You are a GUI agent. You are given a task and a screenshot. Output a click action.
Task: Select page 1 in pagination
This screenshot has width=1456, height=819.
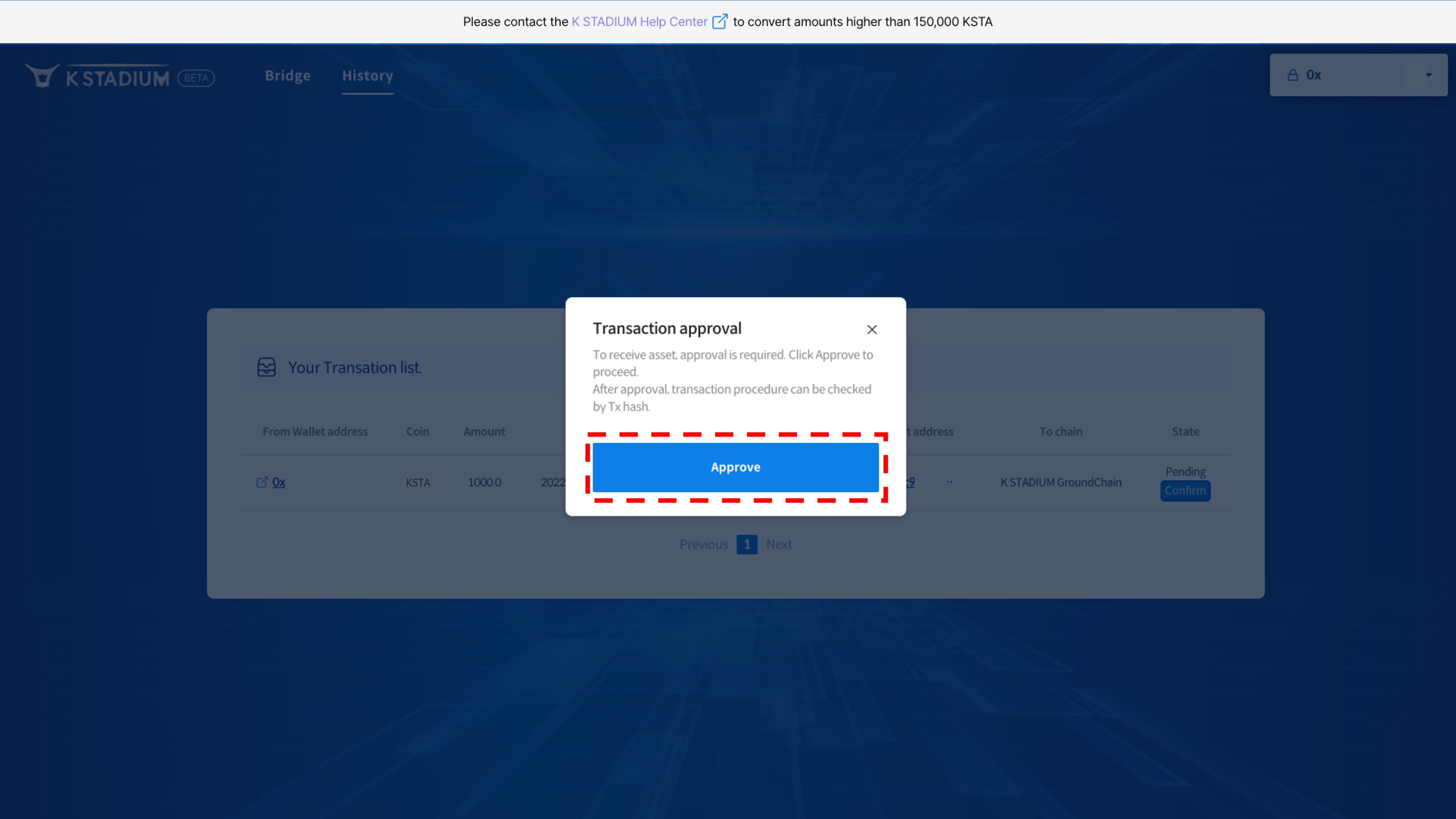747,544
